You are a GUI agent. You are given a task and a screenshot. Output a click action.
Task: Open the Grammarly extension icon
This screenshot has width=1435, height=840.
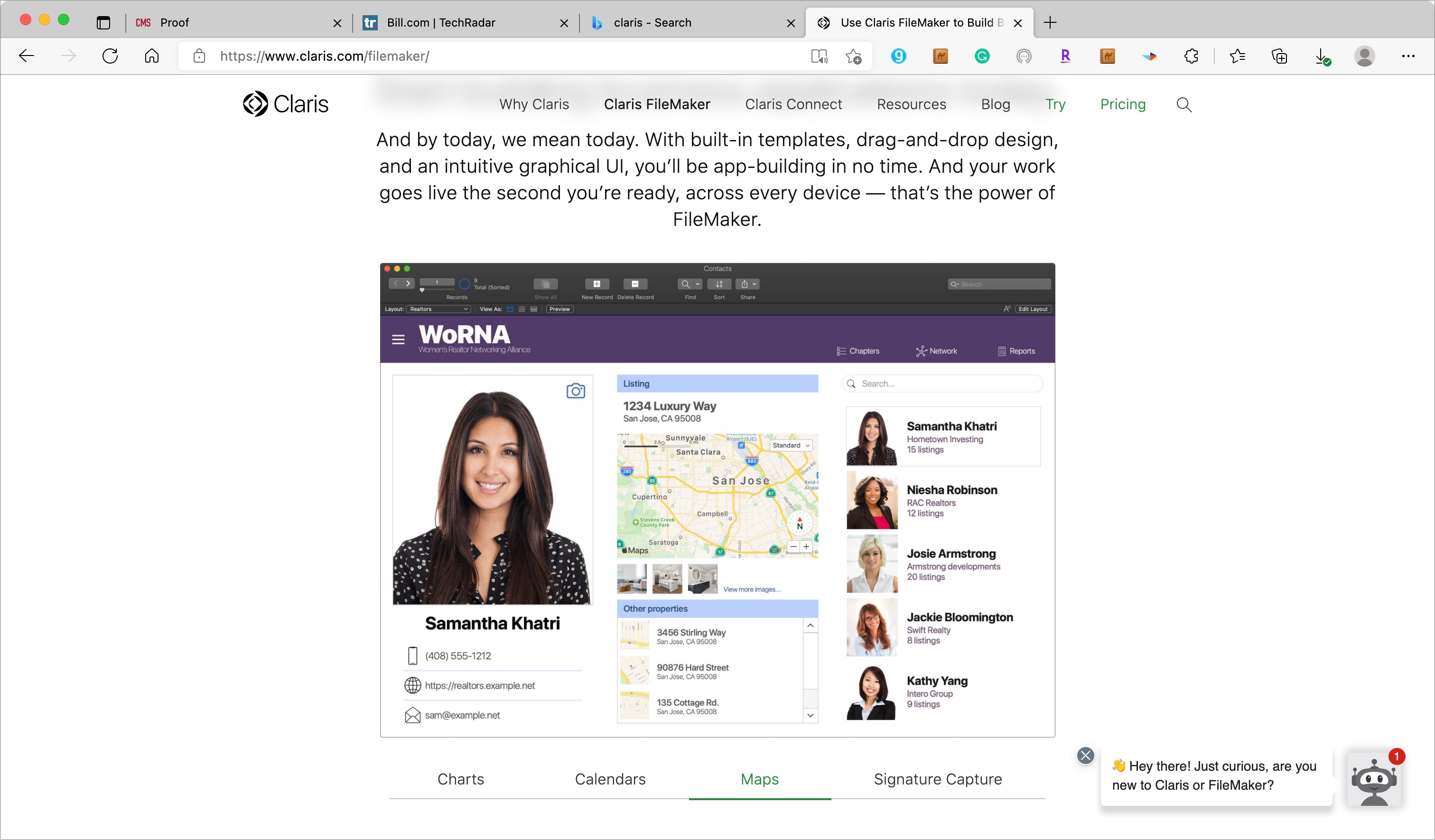click(x=982, y=56)
